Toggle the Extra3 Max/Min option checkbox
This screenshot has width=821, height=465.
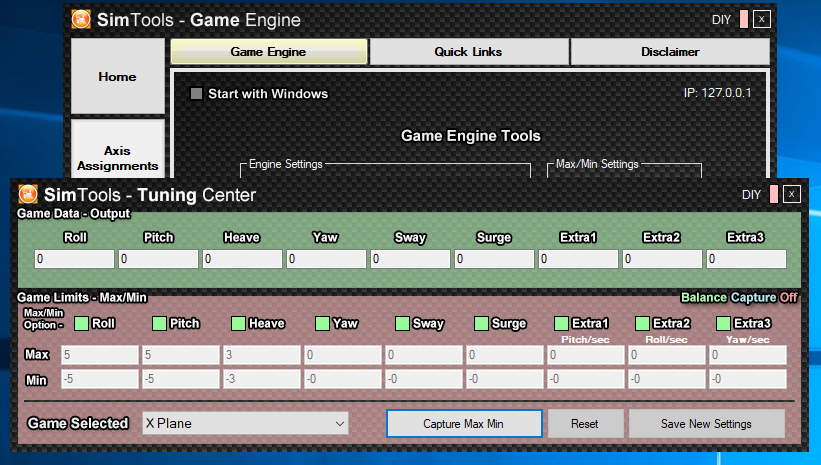click(x=723, y=323)
